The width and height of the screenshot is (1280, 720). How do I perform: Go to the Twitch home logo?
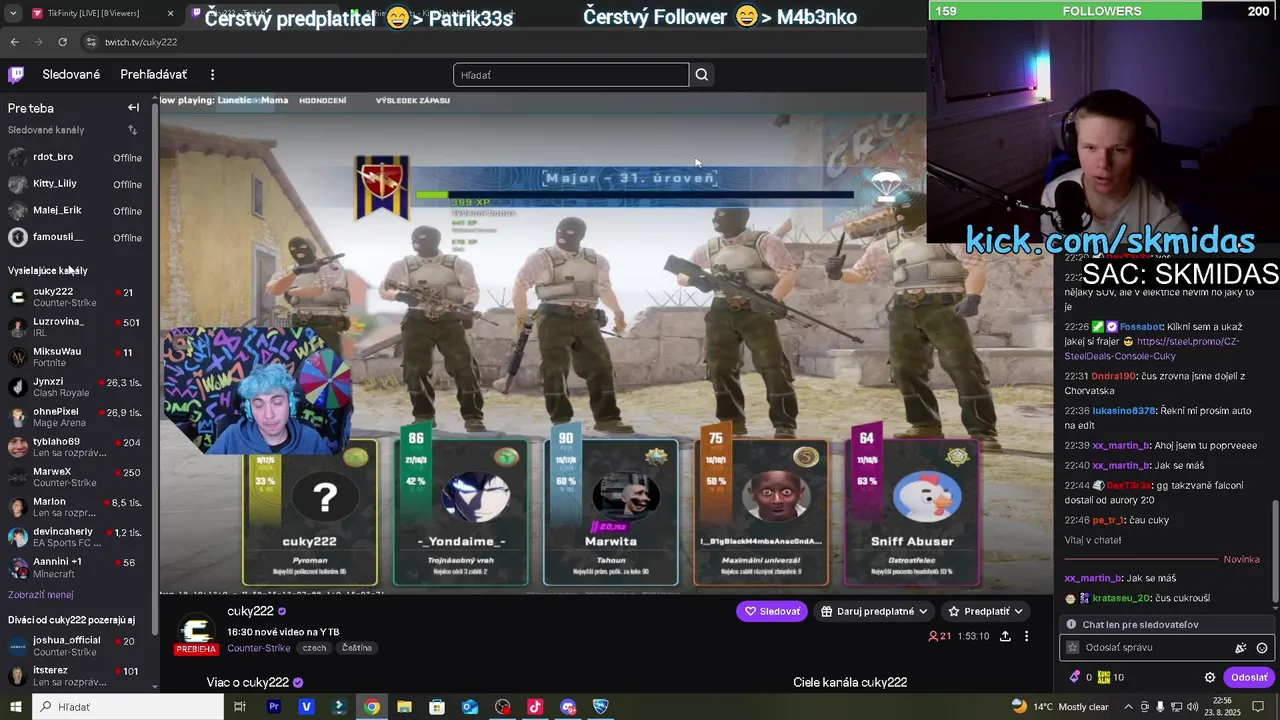pos(16,74)
